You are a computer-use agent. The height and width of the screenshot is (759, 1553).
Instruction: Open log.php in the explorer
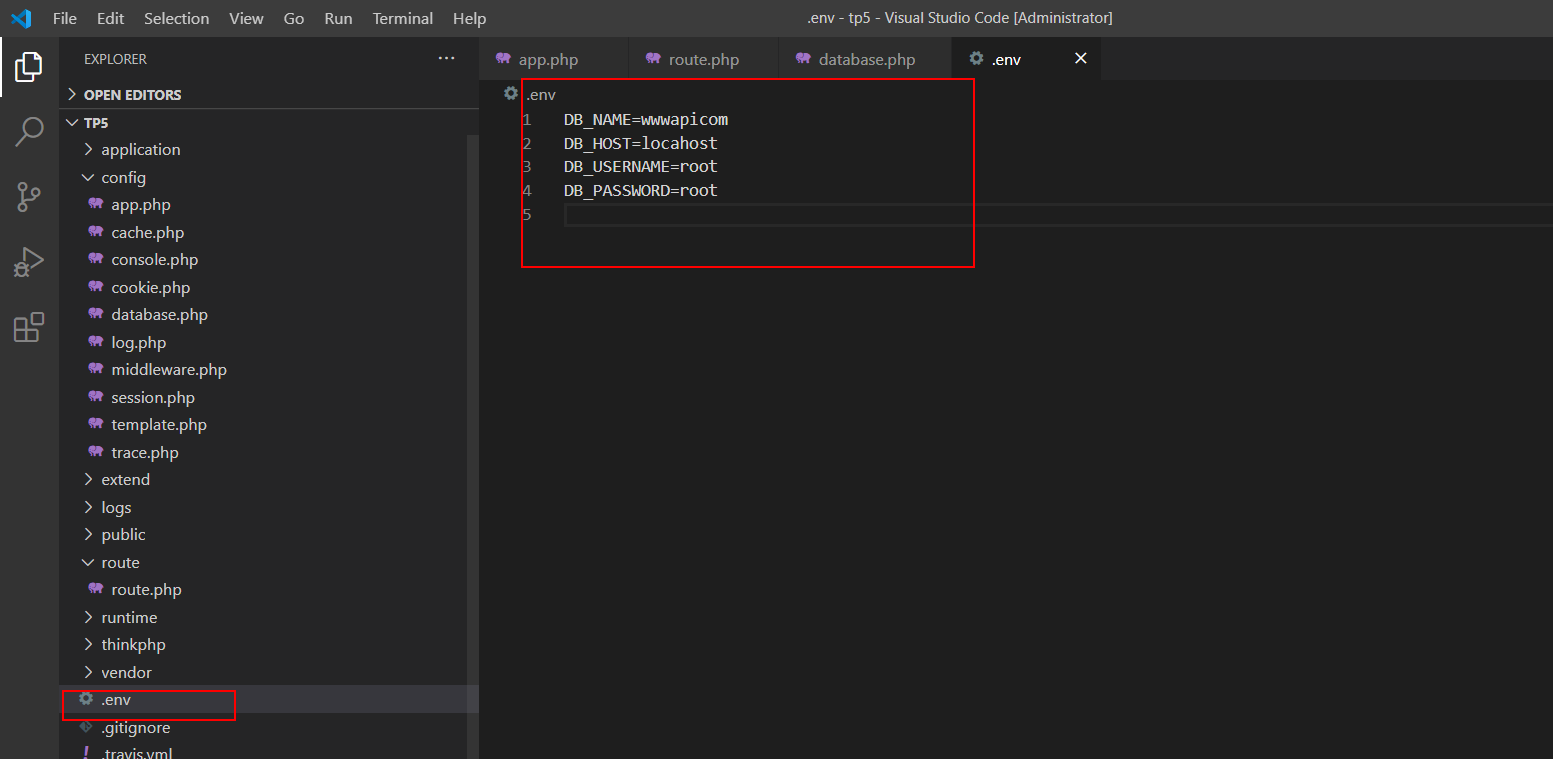click(x=263, y=342)
